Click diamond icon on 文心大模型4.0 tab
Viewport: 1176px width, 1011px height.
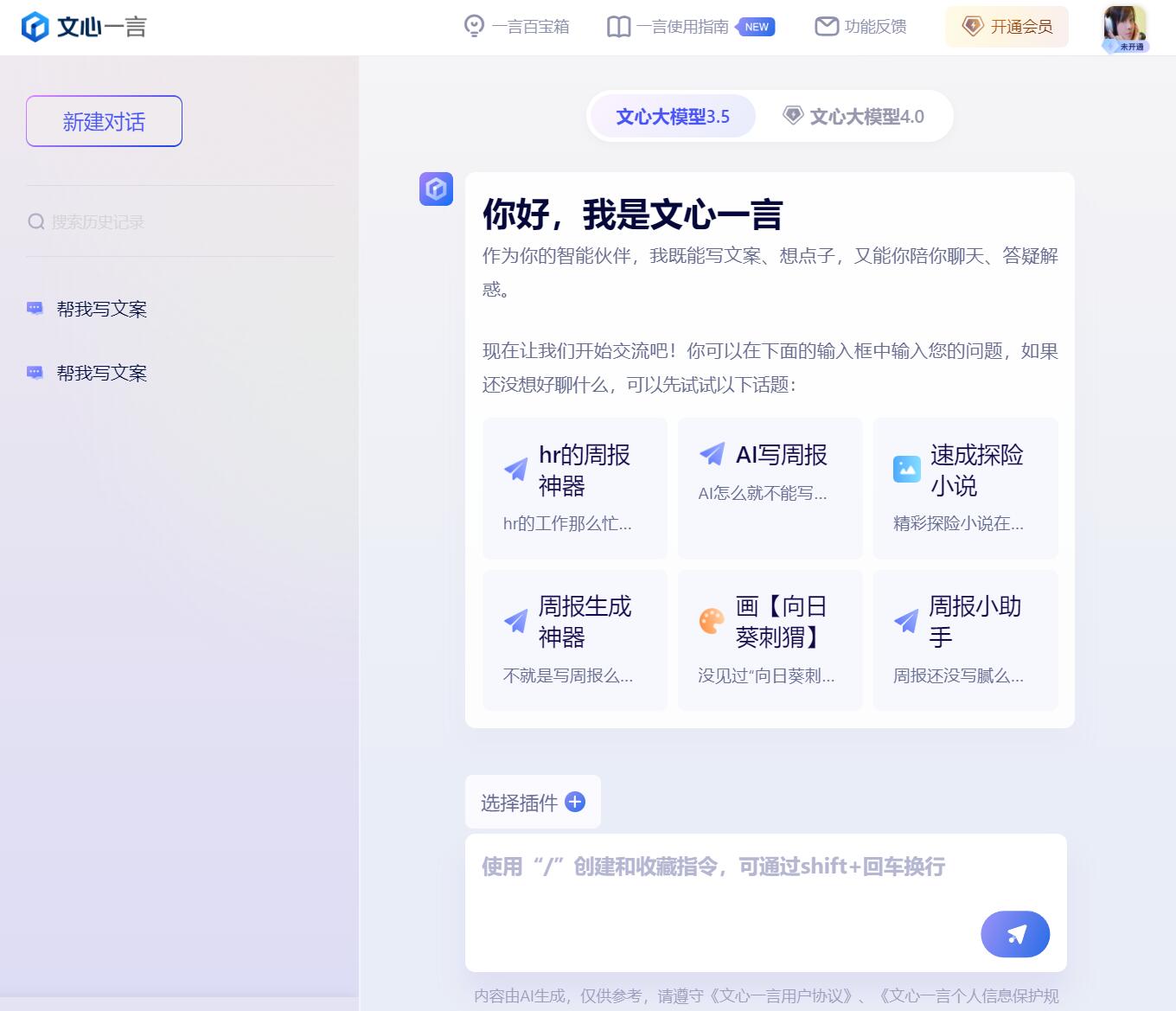(793, 115)
